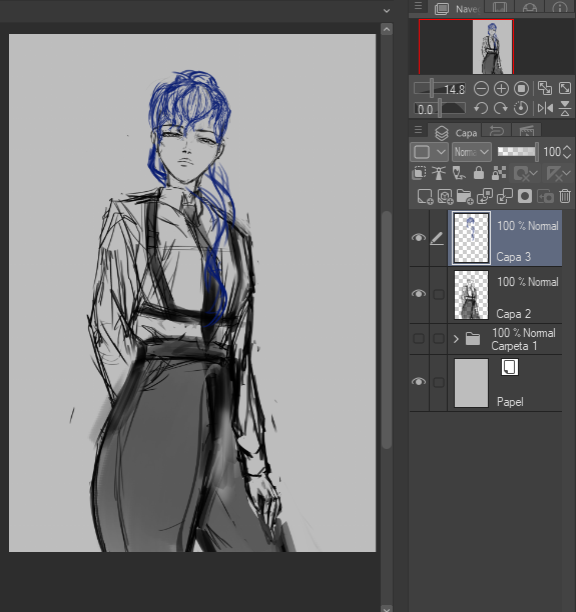This screenshot has width=576, height=612.
Task: Select the Carpeta 1 folder row
Action: (485, 339)
